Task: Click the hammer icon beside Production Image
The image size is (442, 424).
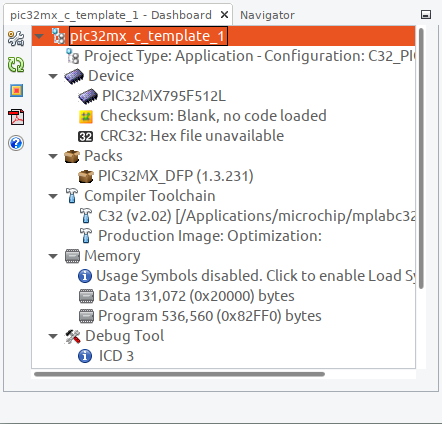Action: [86, 236]
